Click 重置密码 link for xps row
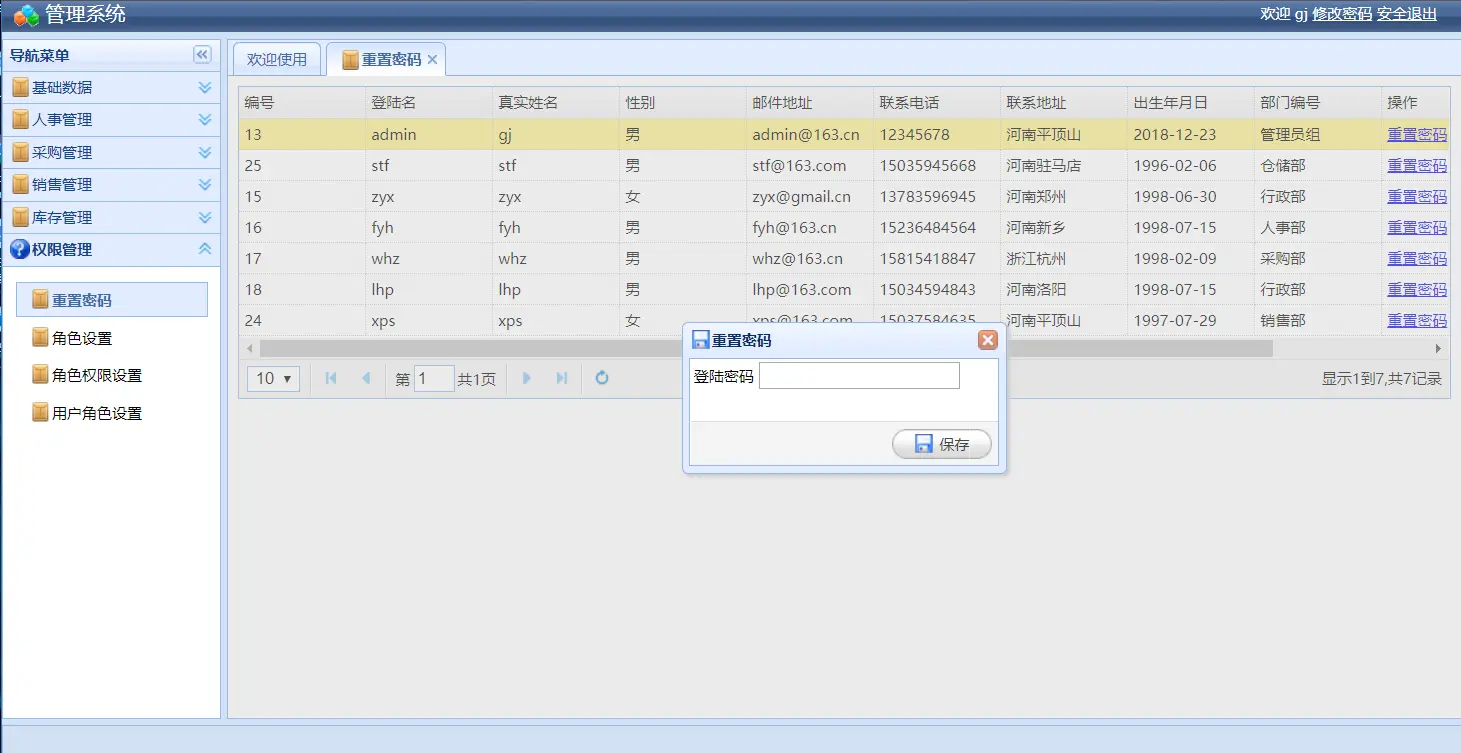Screen dimensions: 1461x753 click(x=1417, y=320)
